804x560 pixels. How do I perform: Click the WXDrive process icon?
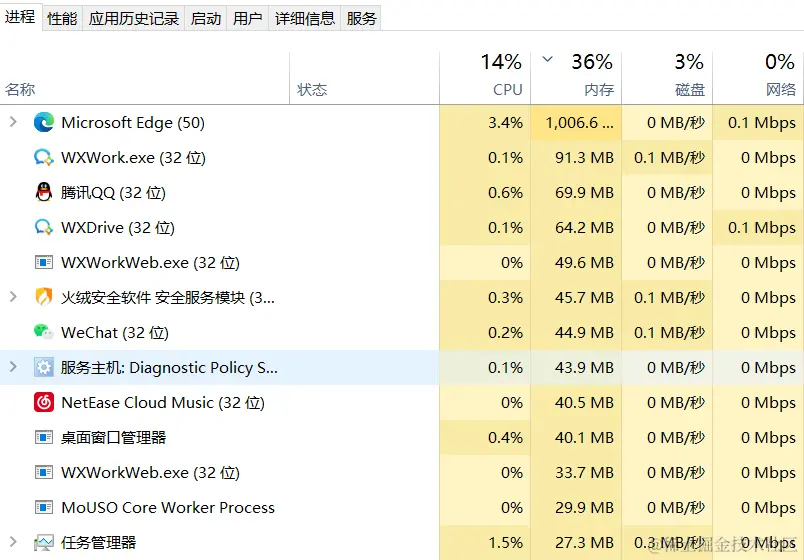(x=44, y=227)
